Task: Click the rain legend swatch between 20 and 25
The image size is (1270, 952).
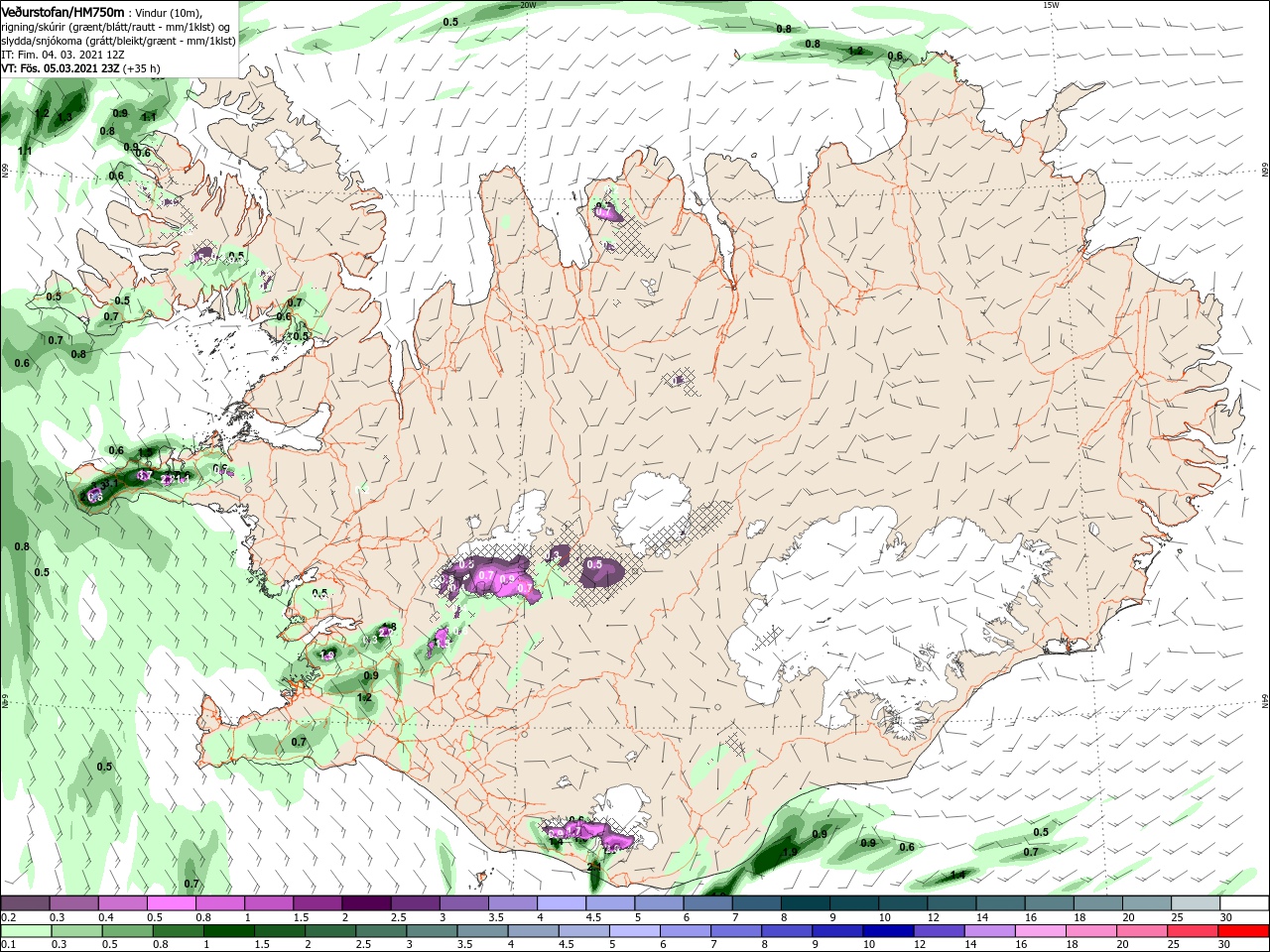Action: coord(1144,931)
